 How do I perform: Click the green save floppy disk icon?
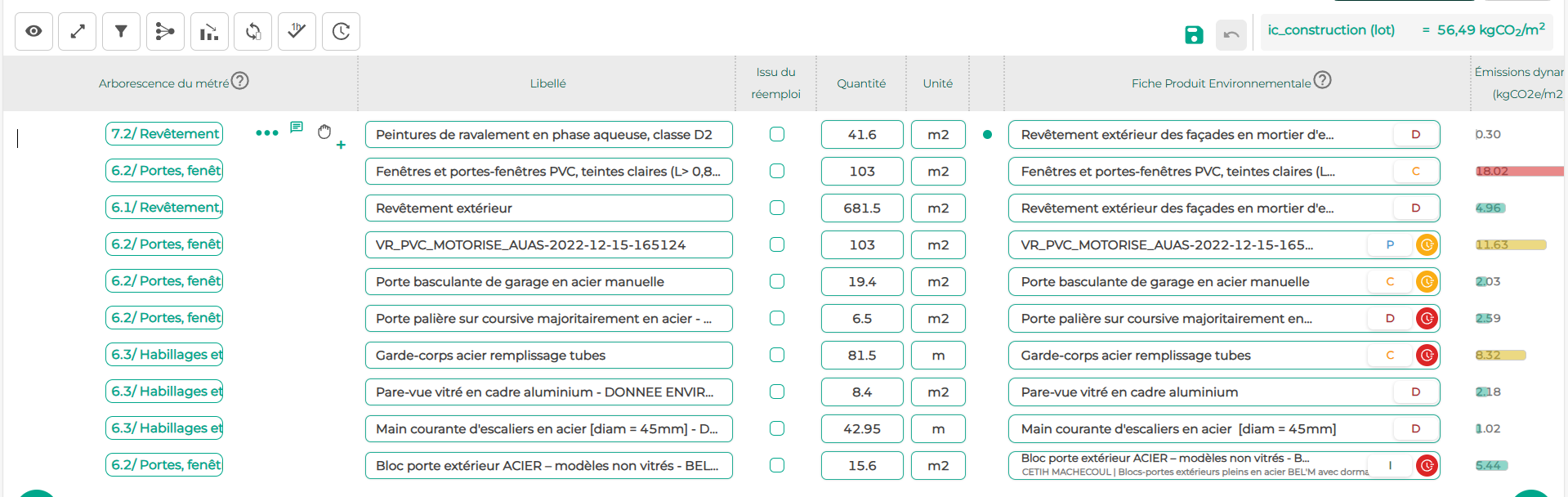[x=1194, y=34]
